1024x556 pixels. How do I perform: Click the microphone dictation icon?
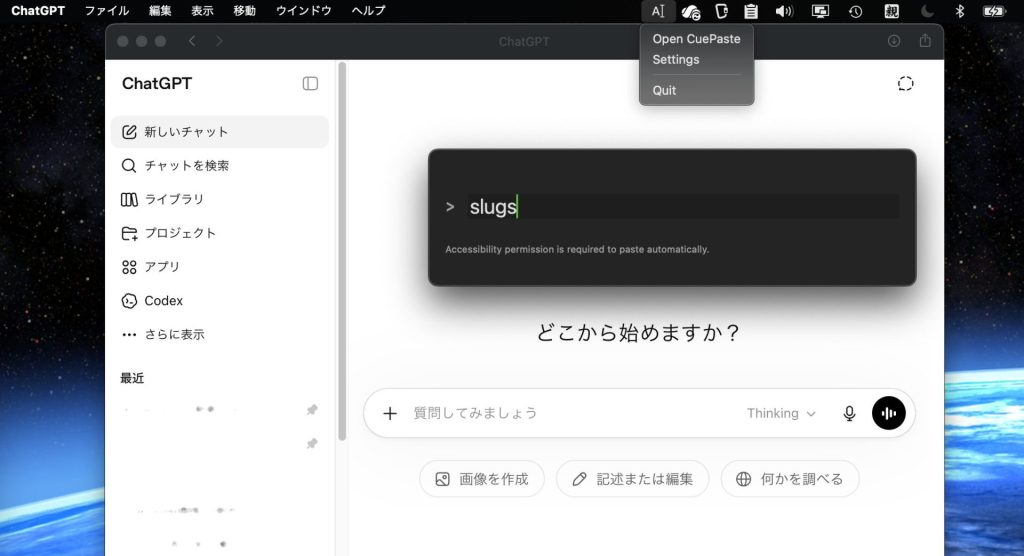click(849, 413)
